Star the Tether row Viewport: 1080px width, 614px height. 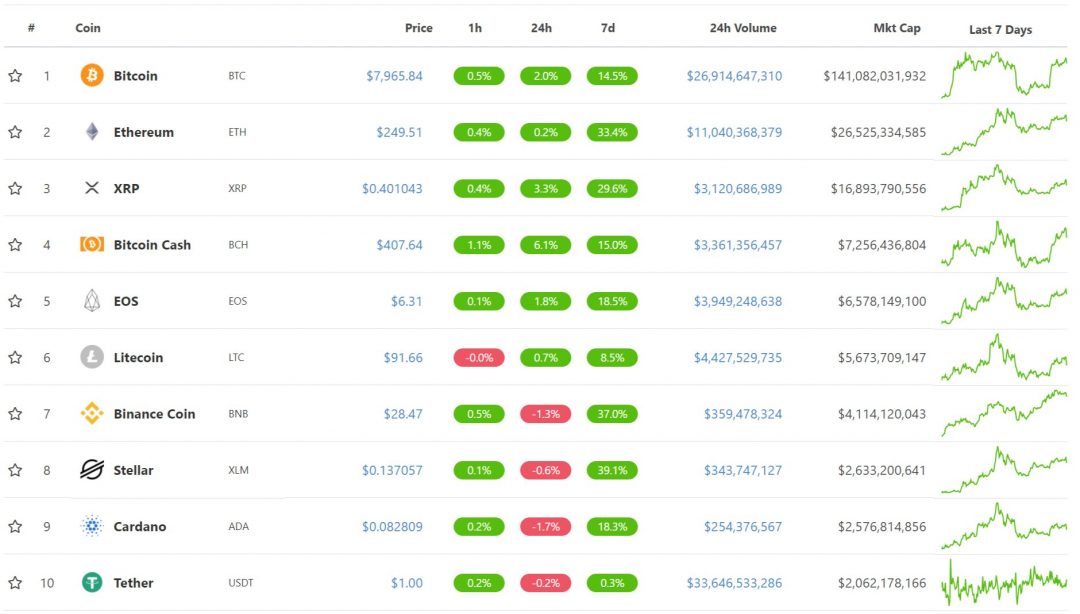coord(15,583)
